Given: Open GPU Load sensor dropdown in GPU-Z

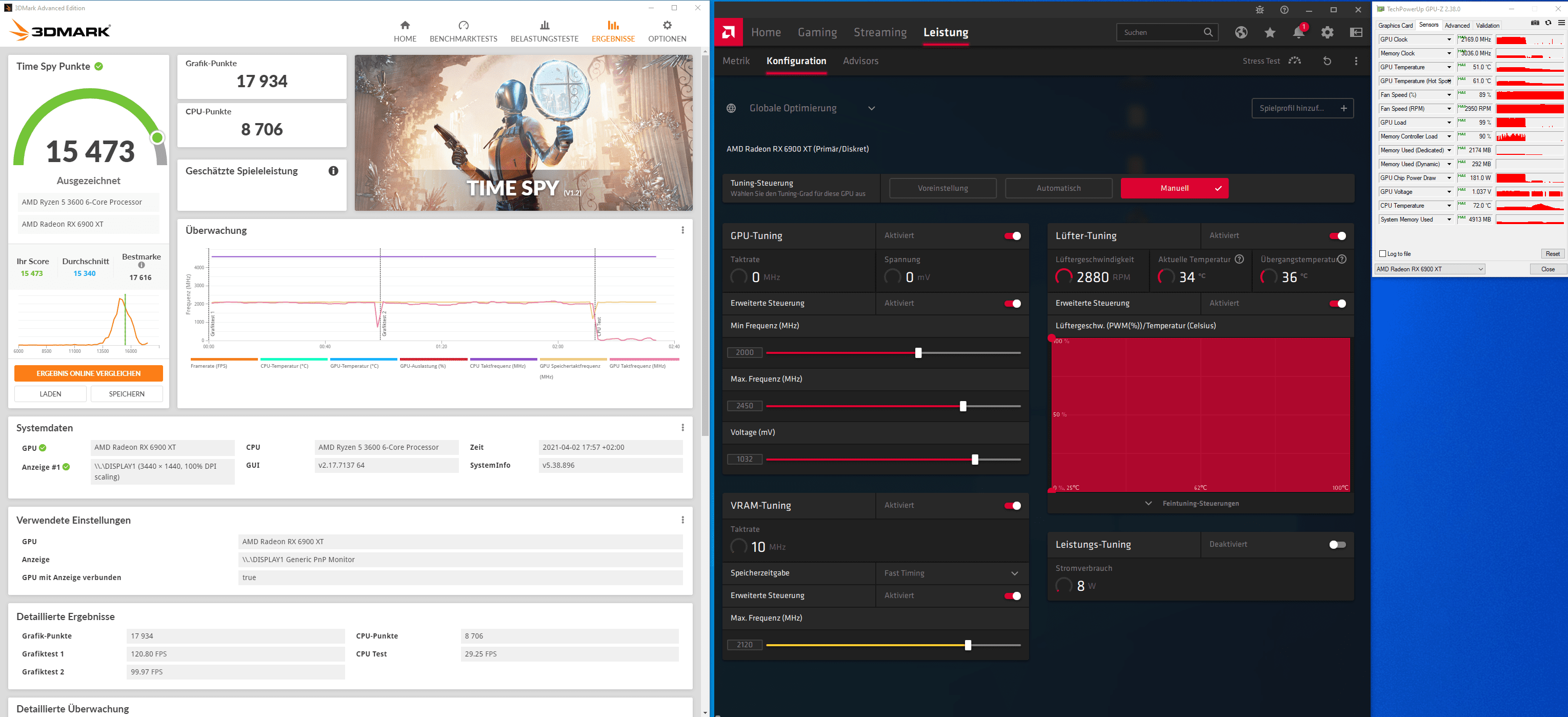Looking at the screenshot, I should tap(1449, 123).
